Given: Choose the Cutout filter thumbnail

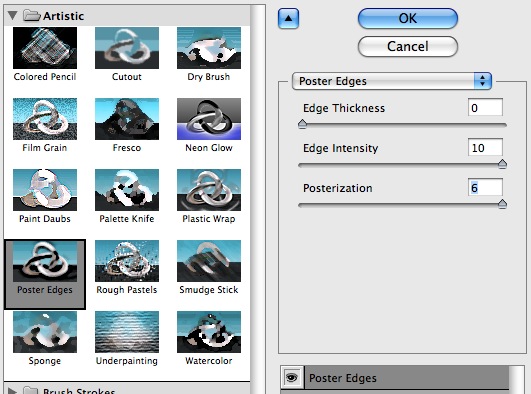Looking at the screenshot, I should coord(127,48).
